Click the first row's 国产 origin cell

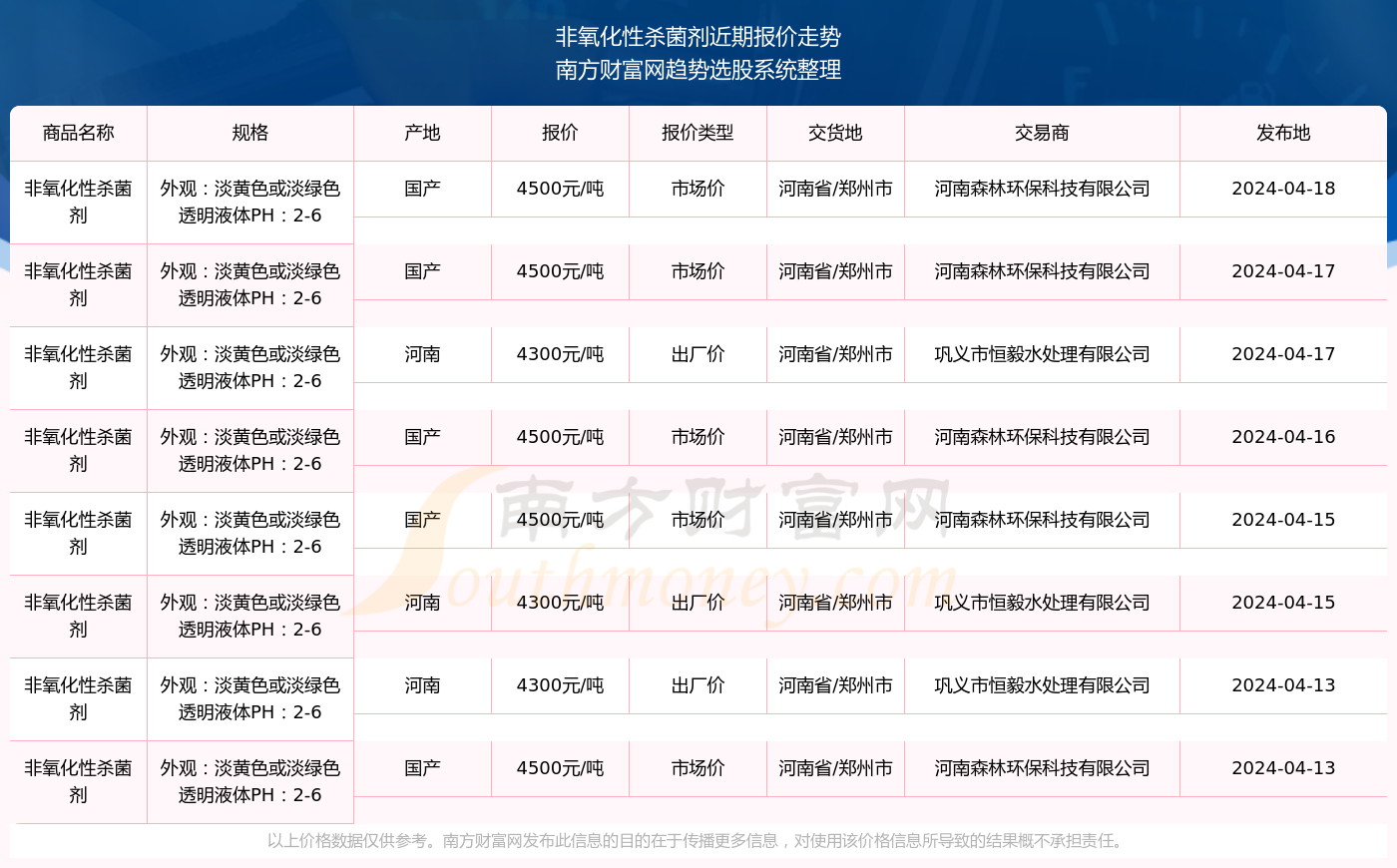(422, 189)
